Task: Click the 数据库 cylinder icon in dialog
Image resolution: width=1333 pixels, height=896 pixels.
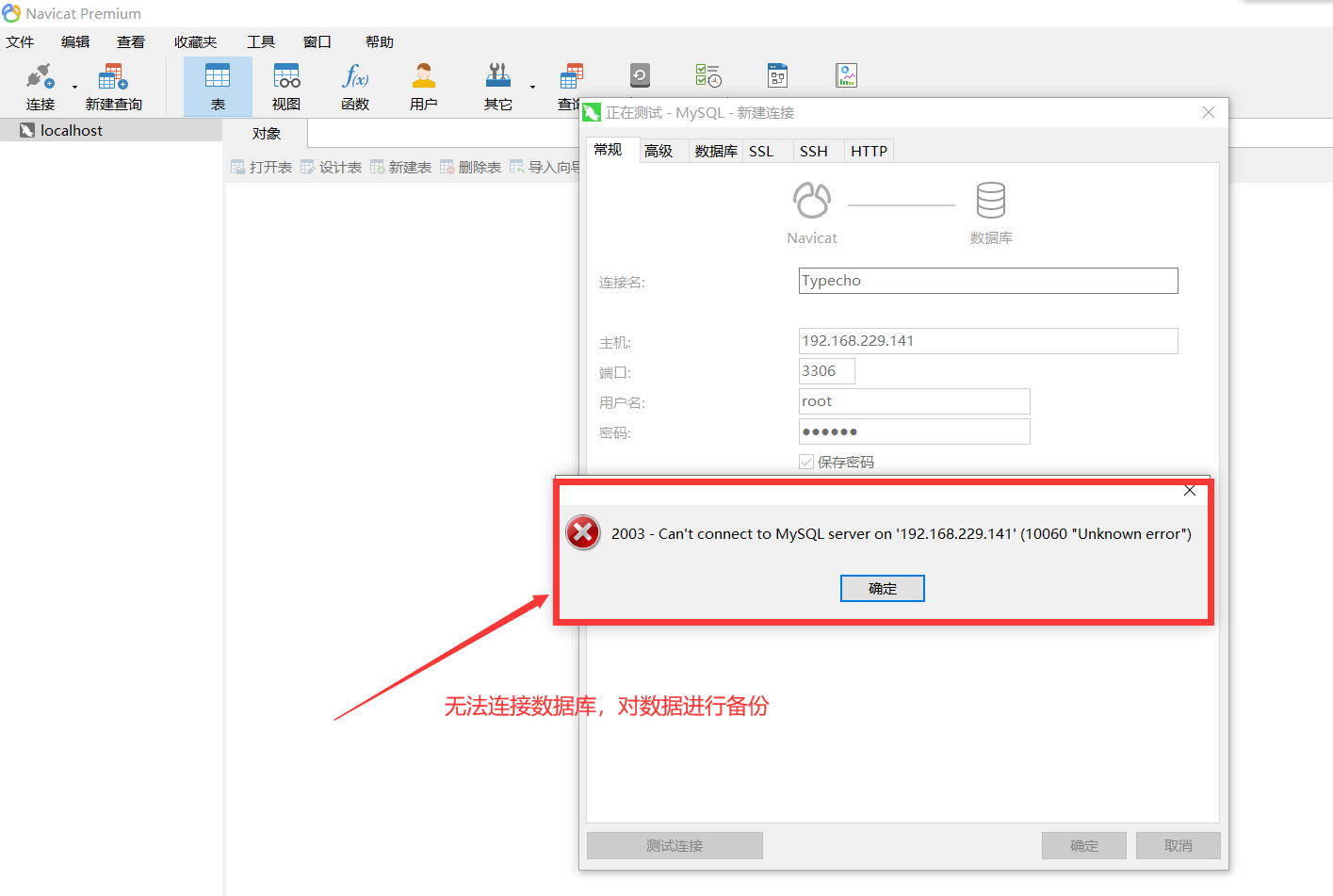Action: [x=991, y=200]
